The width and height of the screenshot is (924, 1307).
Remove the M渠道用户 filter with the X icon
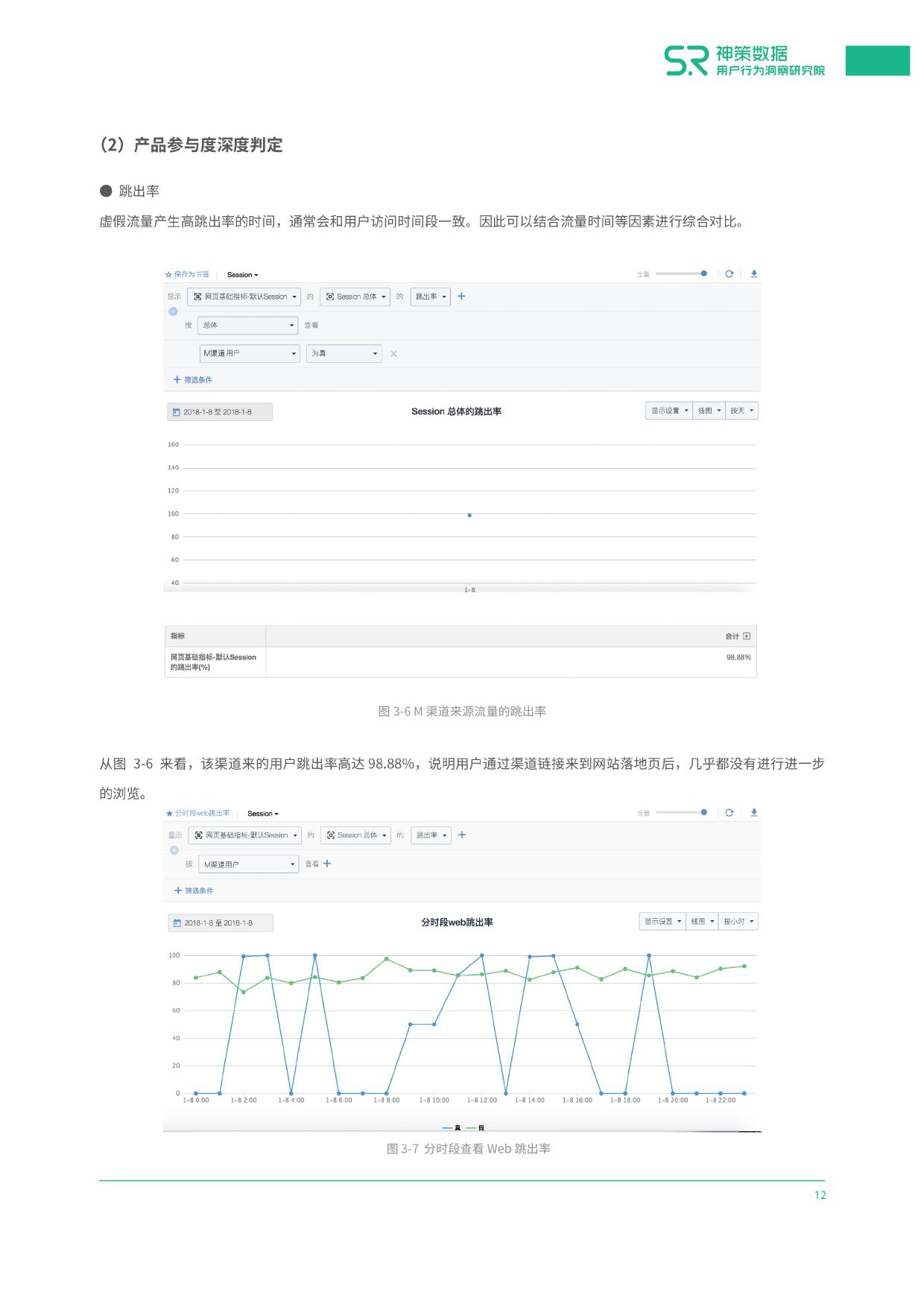click(393, 354)
